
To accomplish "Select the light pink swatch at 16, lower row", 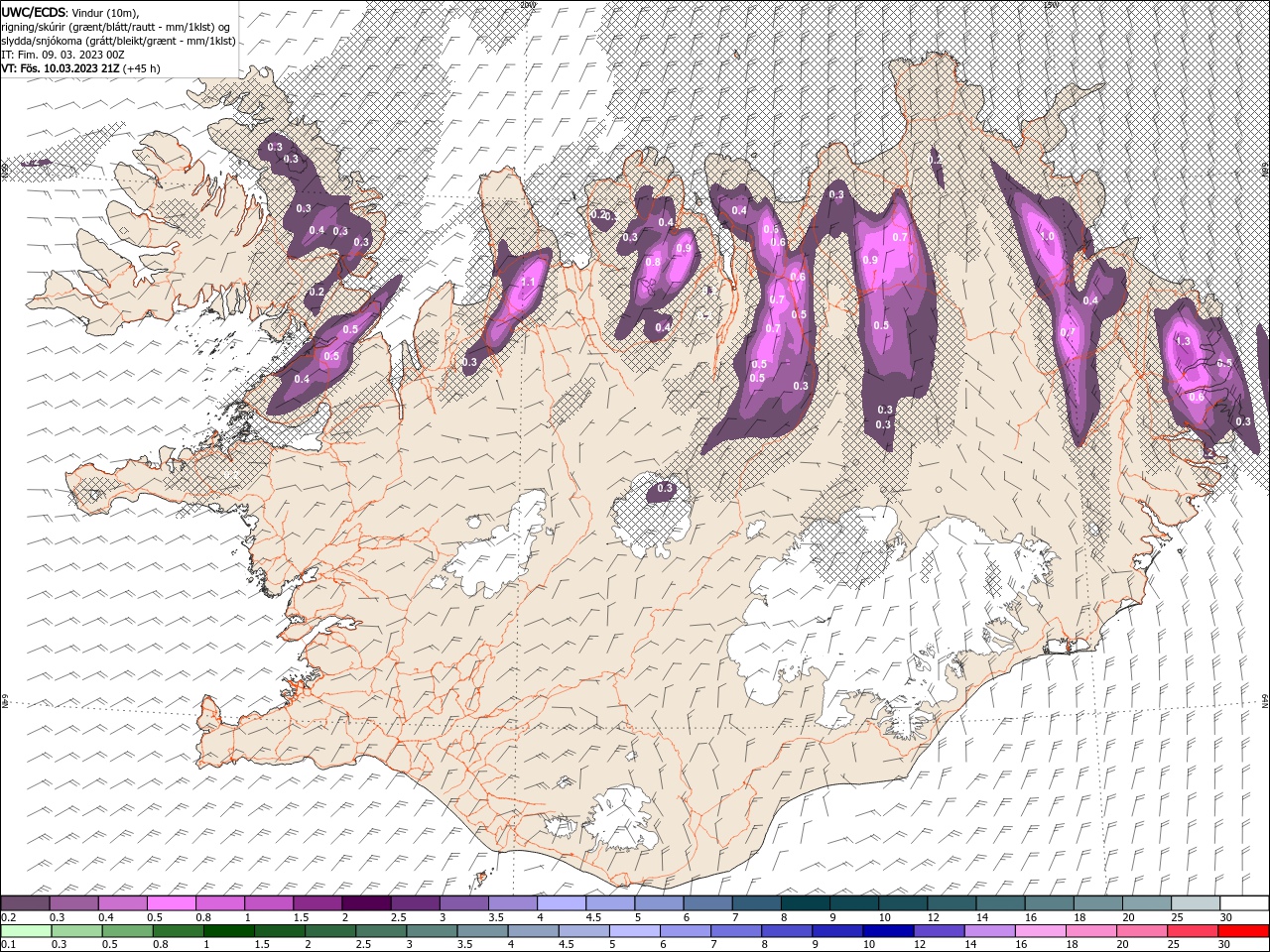I will coord(1039,931).
